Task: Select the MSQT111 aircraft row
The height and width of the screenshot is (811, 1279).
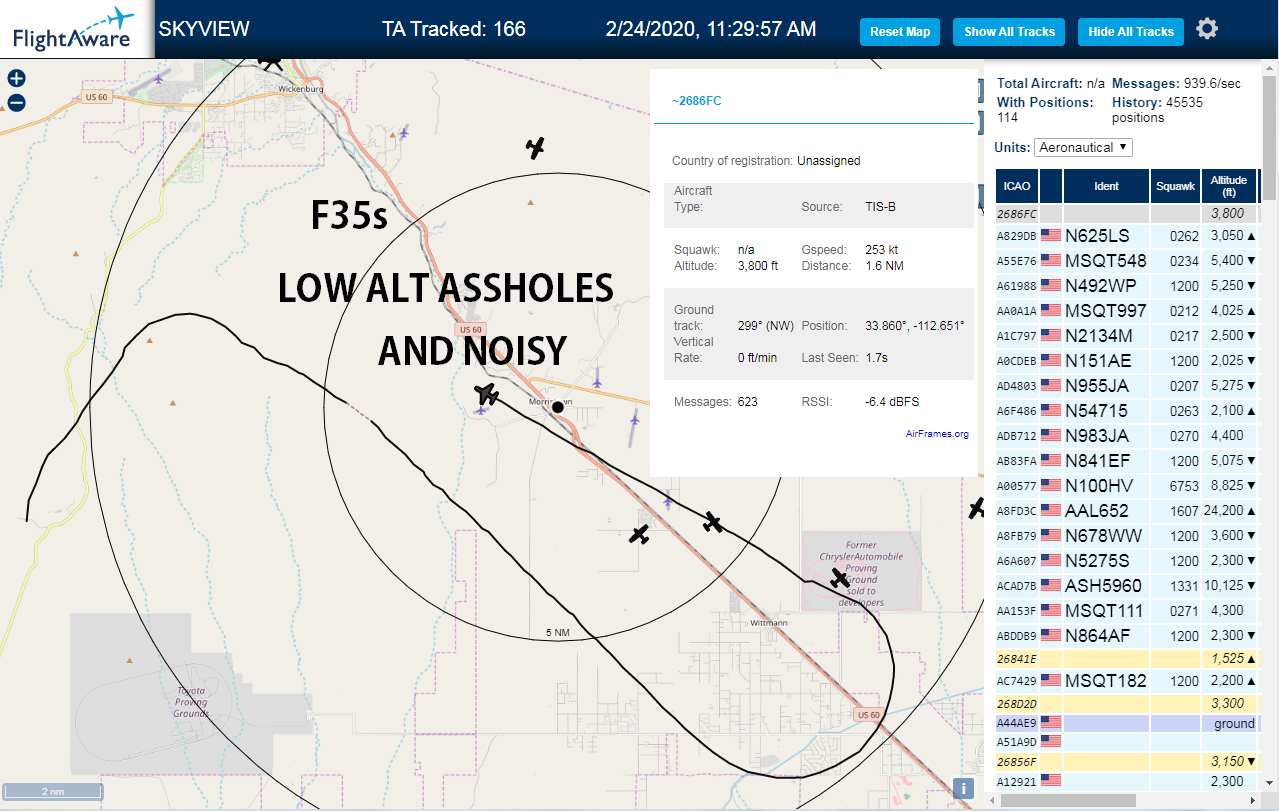Action: point(1127,611)
